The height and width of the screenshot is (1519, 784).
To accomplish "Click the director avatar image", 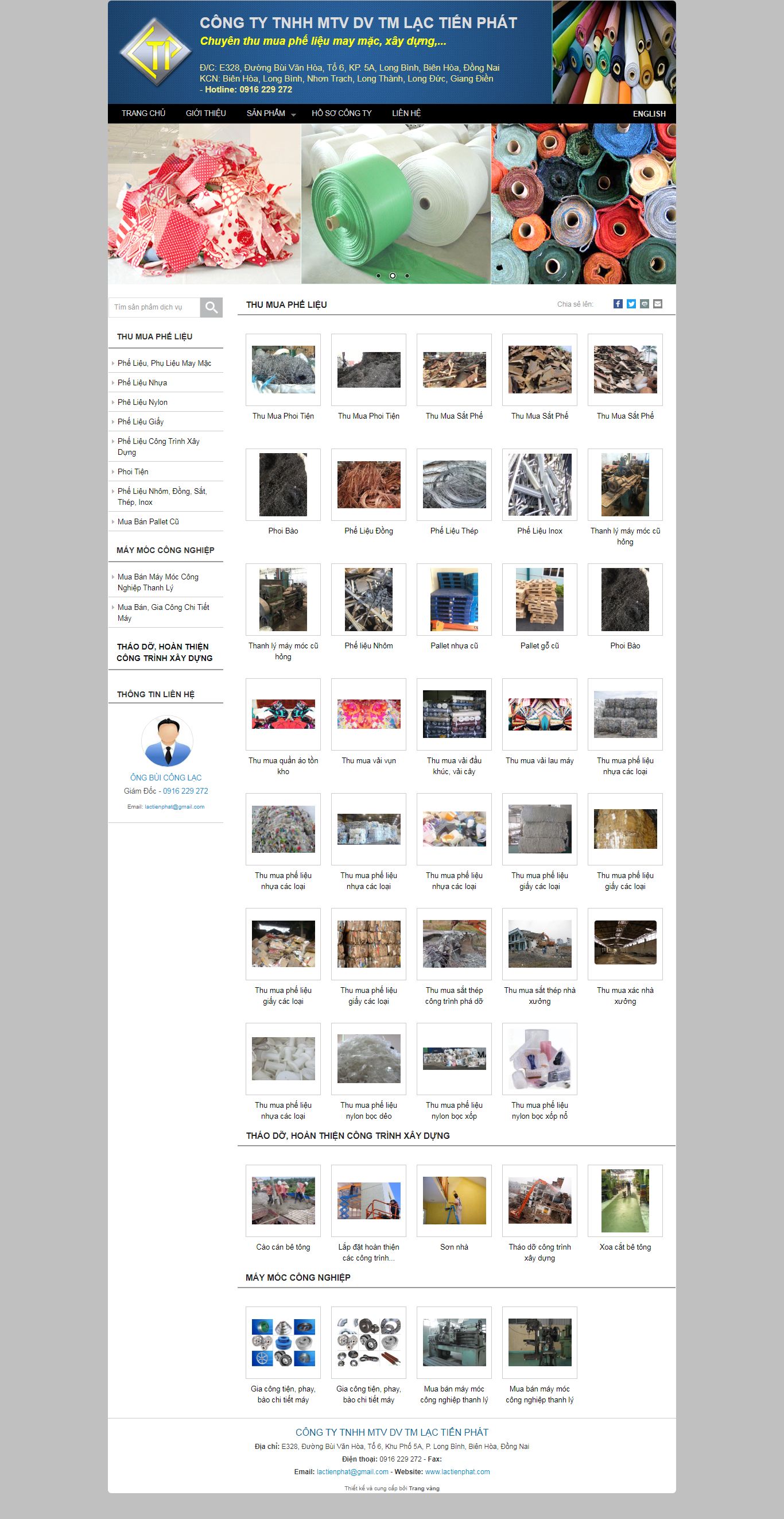I will 168,741.
